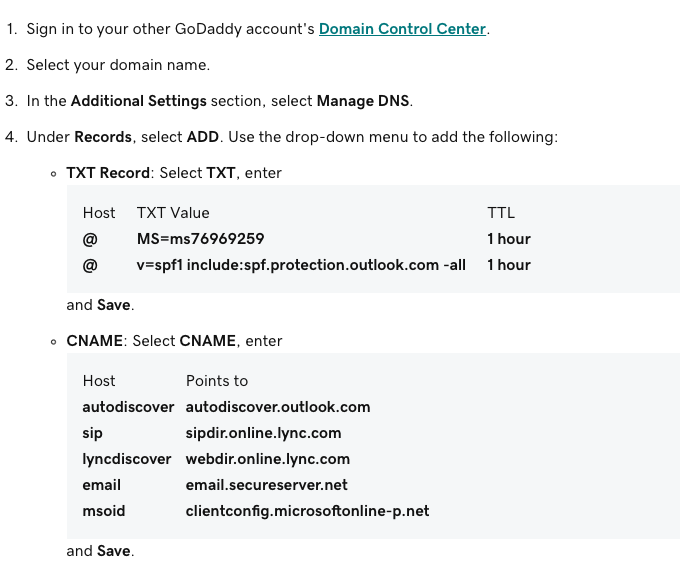Click the Points to column header
This screenshot has height=566, width=680.
[217, 381]
